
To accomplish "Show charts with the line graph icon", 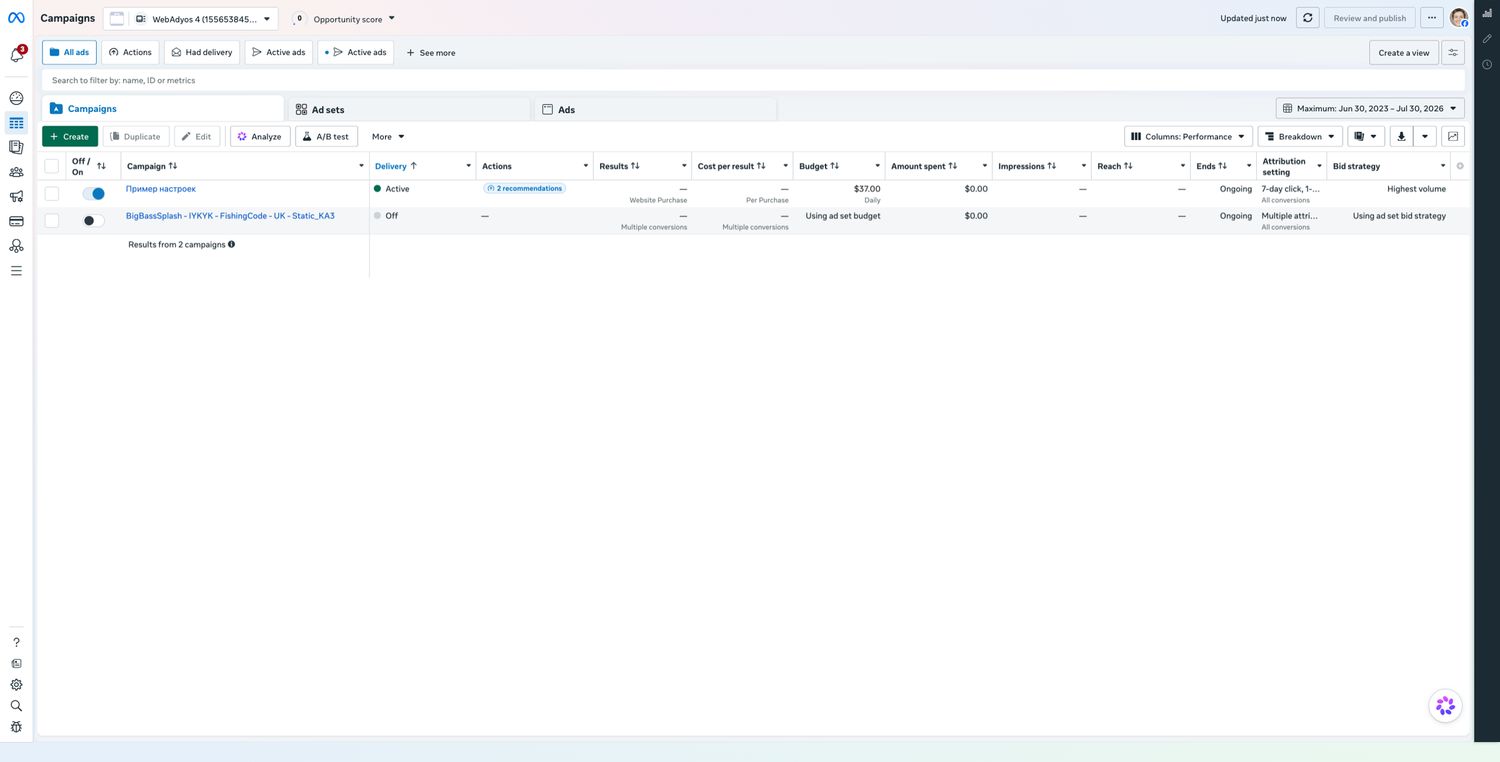I will coord(1453,136).
